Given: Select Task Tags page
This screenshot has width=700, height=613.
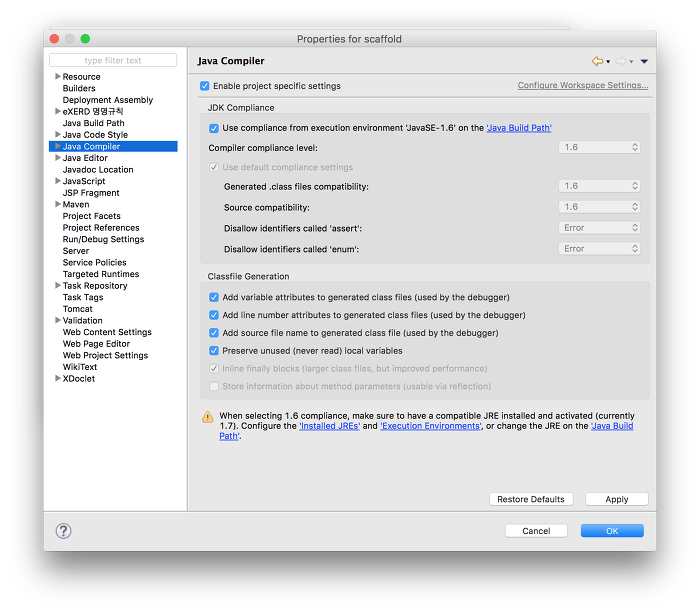Looking at the screenshot, I should 83,297.
